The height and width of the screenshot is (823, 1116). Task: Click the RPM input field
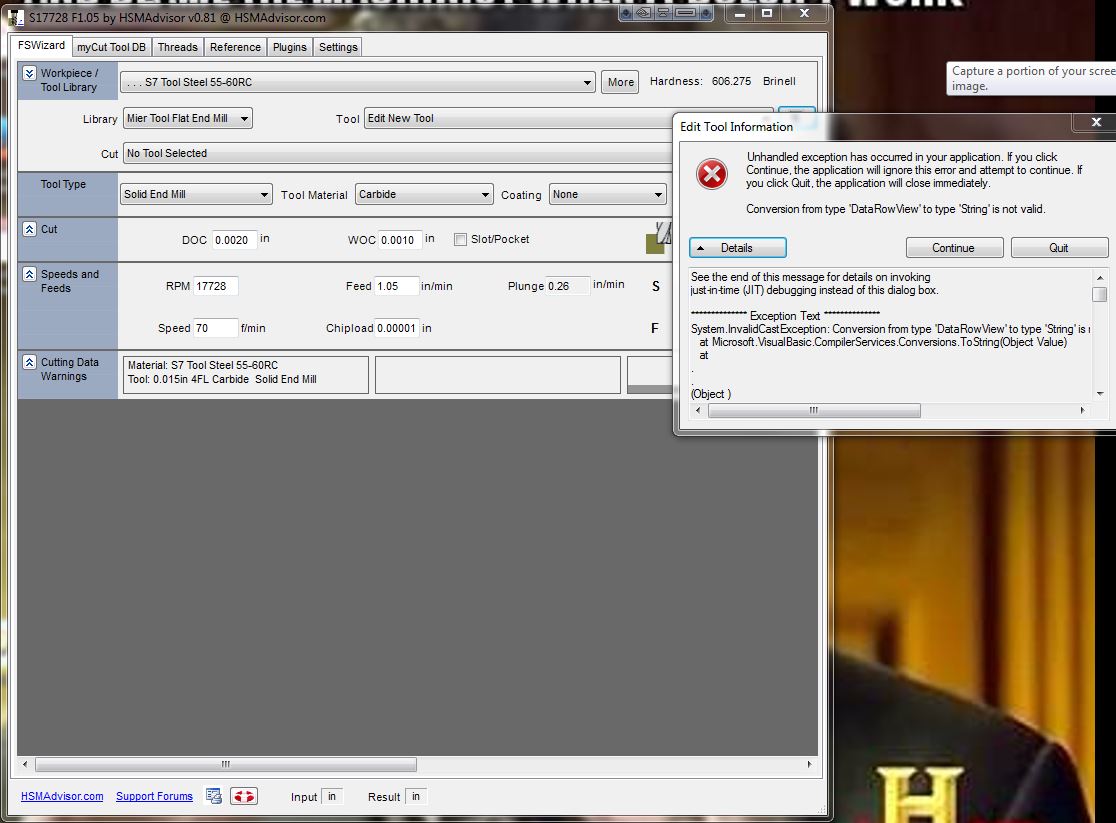click(216, 286)
